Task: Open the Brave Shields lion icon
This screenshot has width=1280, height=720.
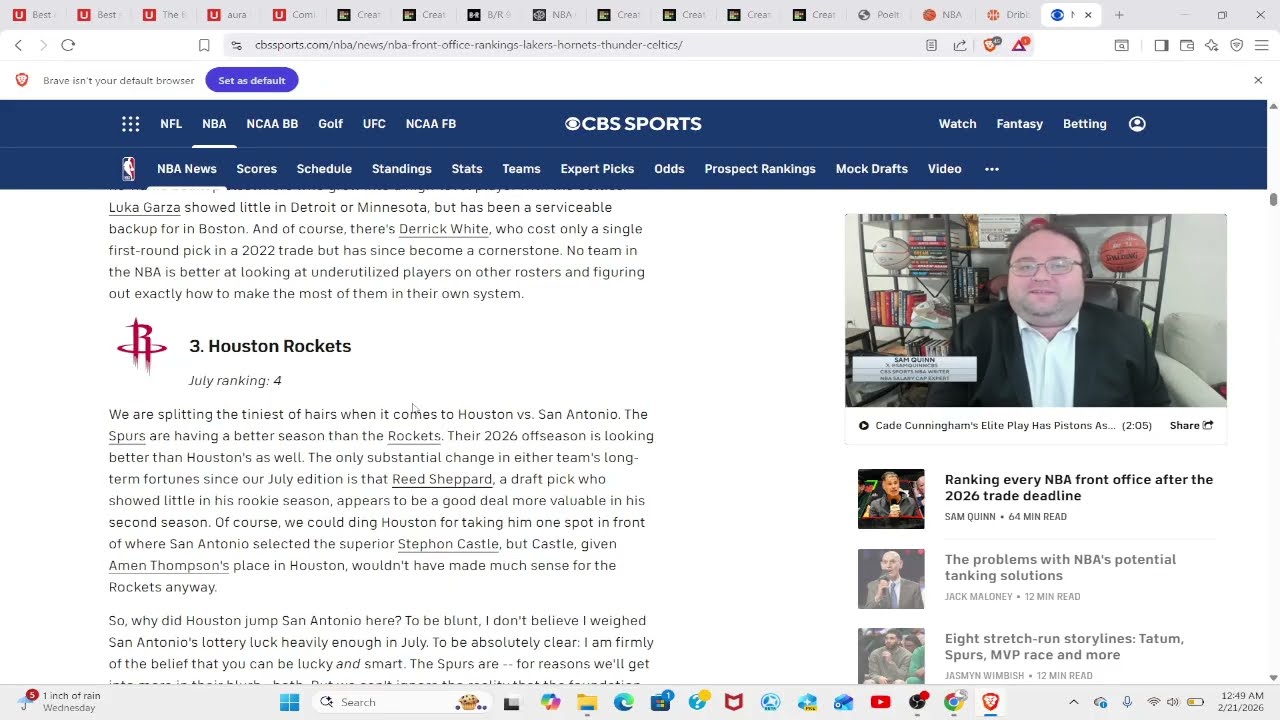Action: (991, 44)
